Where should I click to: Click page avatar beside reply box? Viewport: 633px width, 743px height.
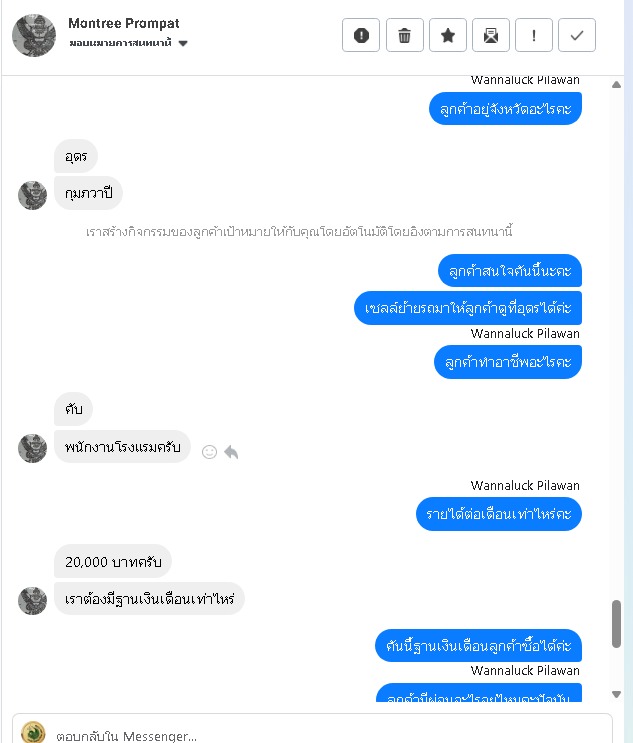click(x=33, y=733)
